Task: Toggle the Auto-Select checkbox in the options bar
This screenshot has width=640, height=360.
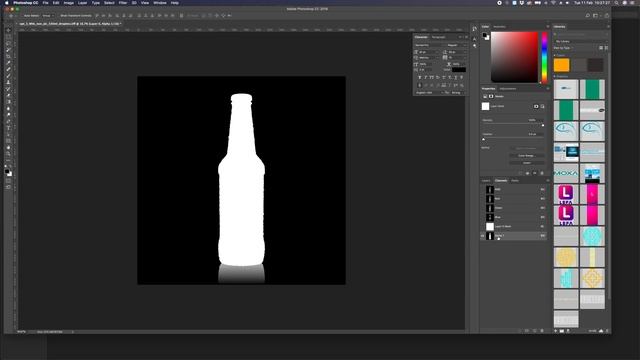Action: tap(21, 16)
